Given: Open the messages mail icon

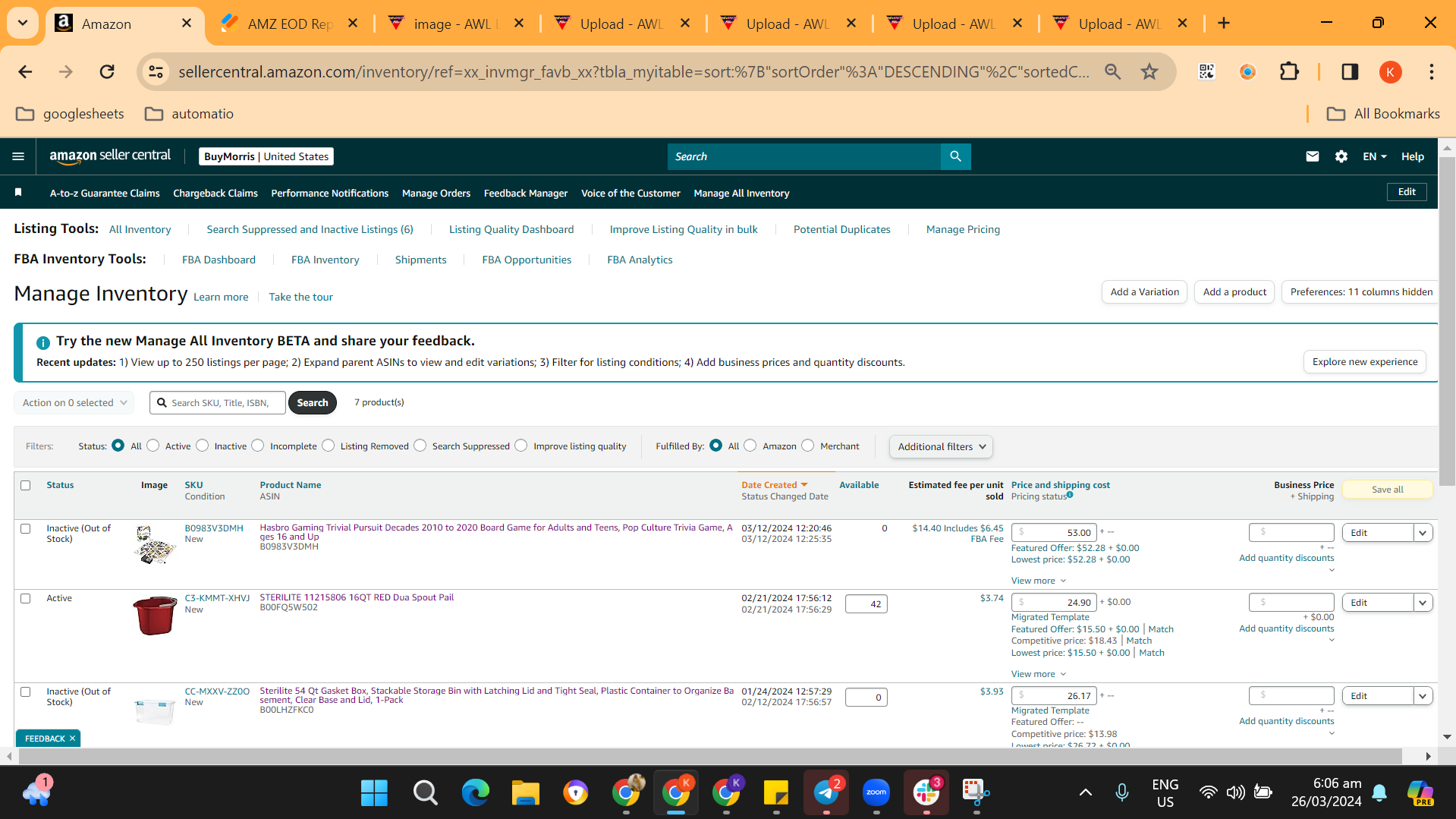Looking at the screenshot, I should pyautogui.click(x=1312, y=156).
